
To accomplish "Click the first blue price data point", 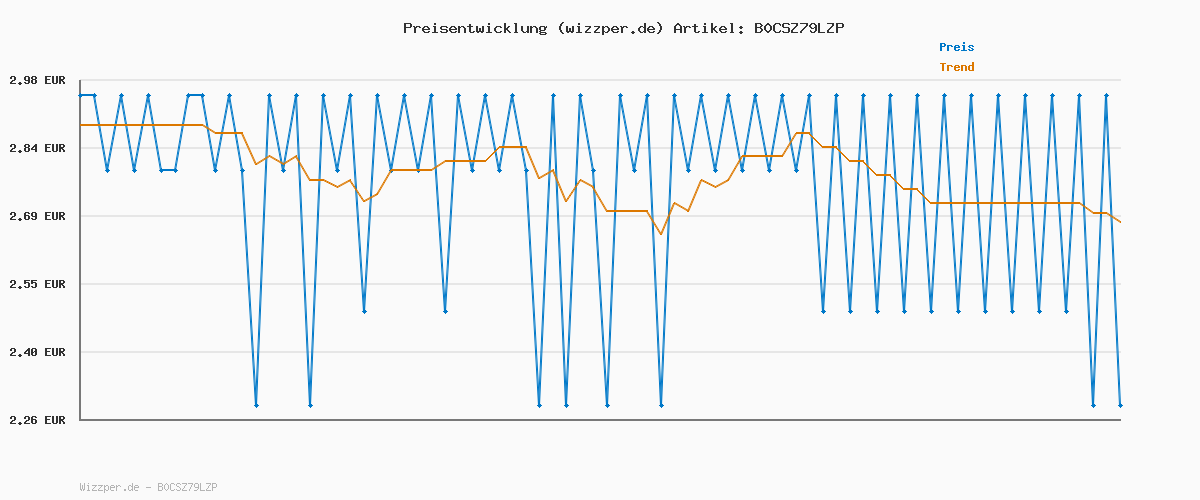I will (81, 95).
